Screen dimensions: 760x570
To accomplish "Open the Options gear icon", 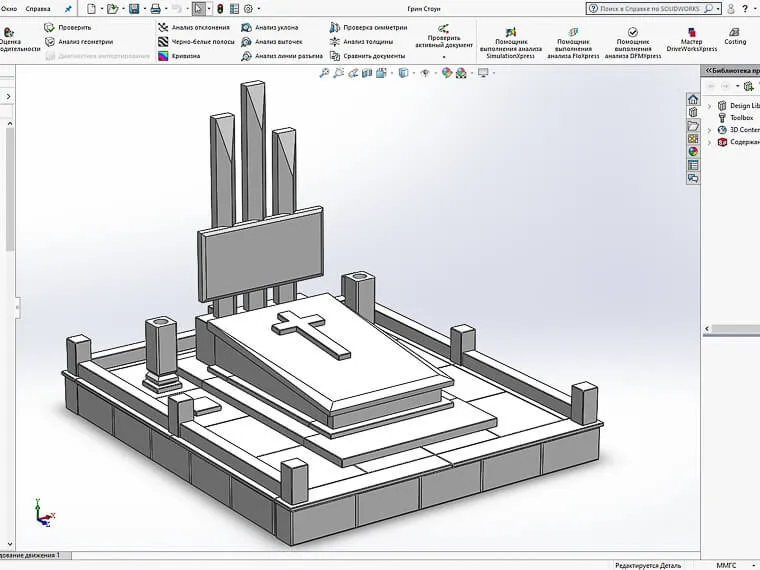I will (248, 8).
